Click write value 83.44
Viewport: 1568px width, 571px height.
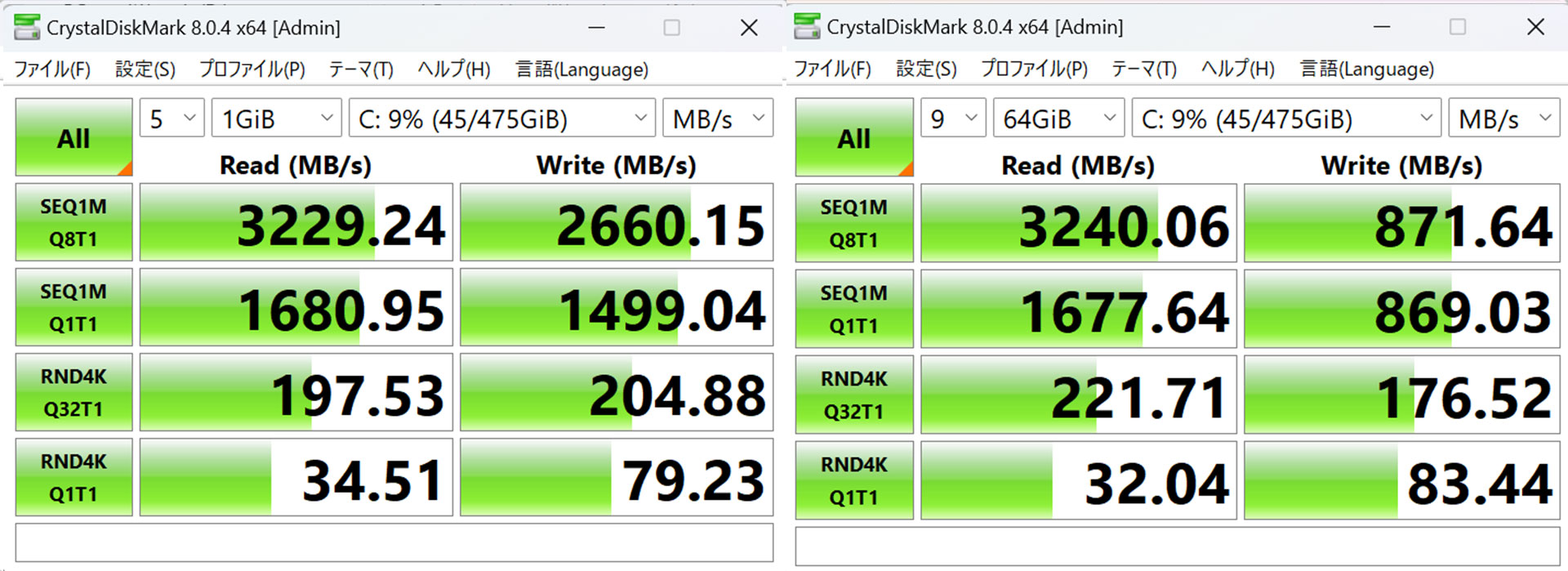(x=1402, y=480)
